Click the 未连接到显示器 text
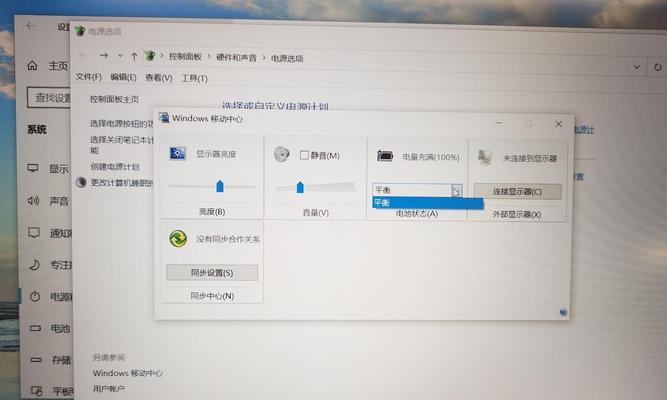 530,158
